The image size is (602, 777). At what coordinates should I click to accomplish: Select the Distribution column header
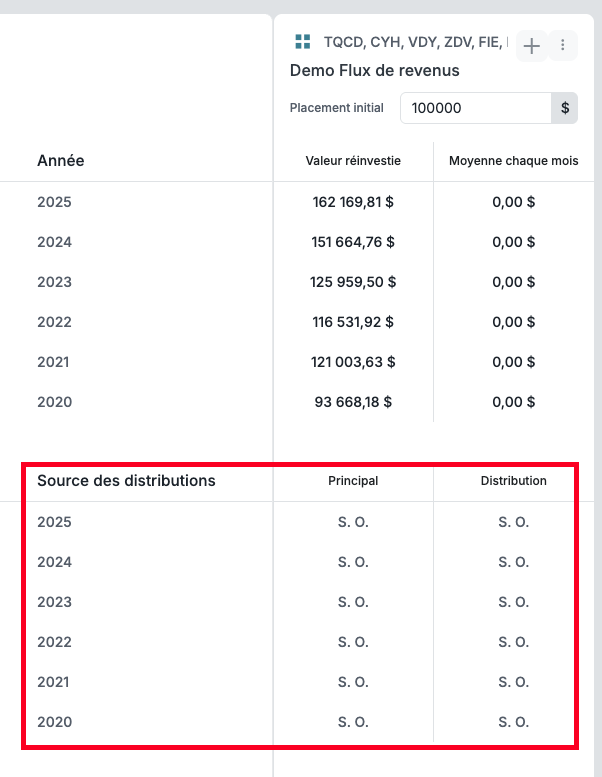click(x=514, y=481)
